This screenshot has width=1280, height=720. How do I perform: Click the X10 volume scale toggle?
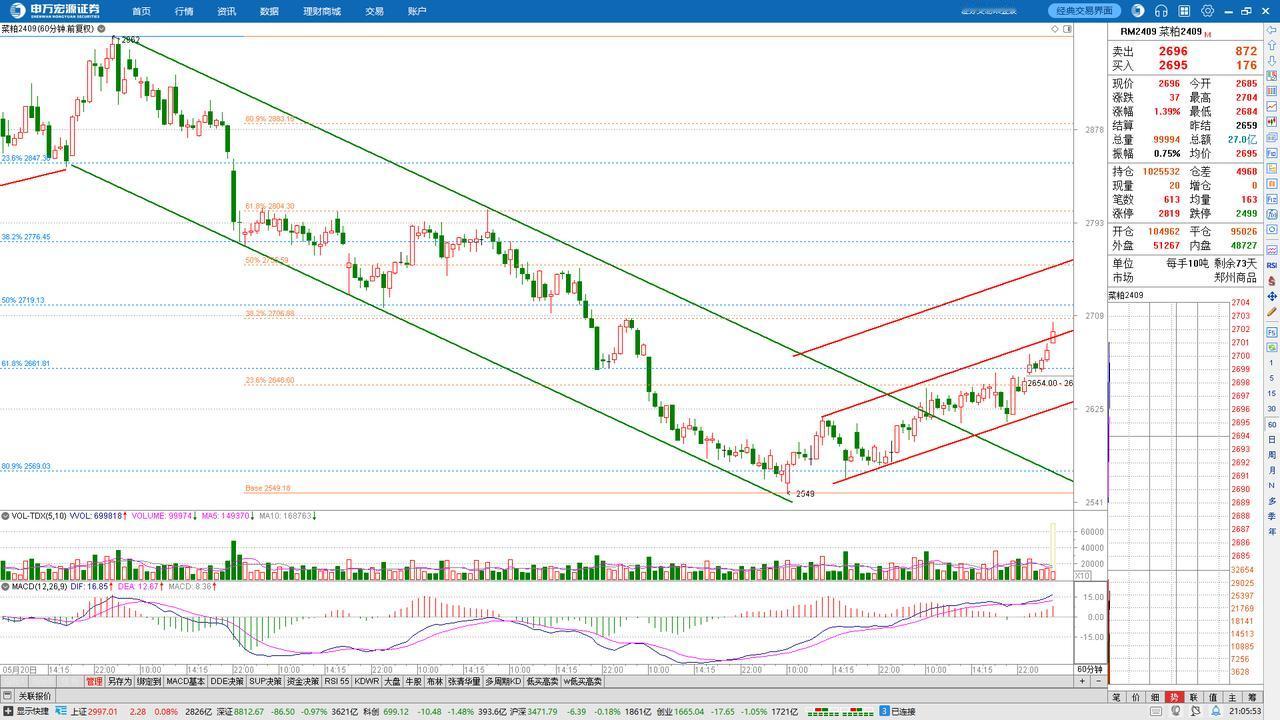coord(1082,576)
